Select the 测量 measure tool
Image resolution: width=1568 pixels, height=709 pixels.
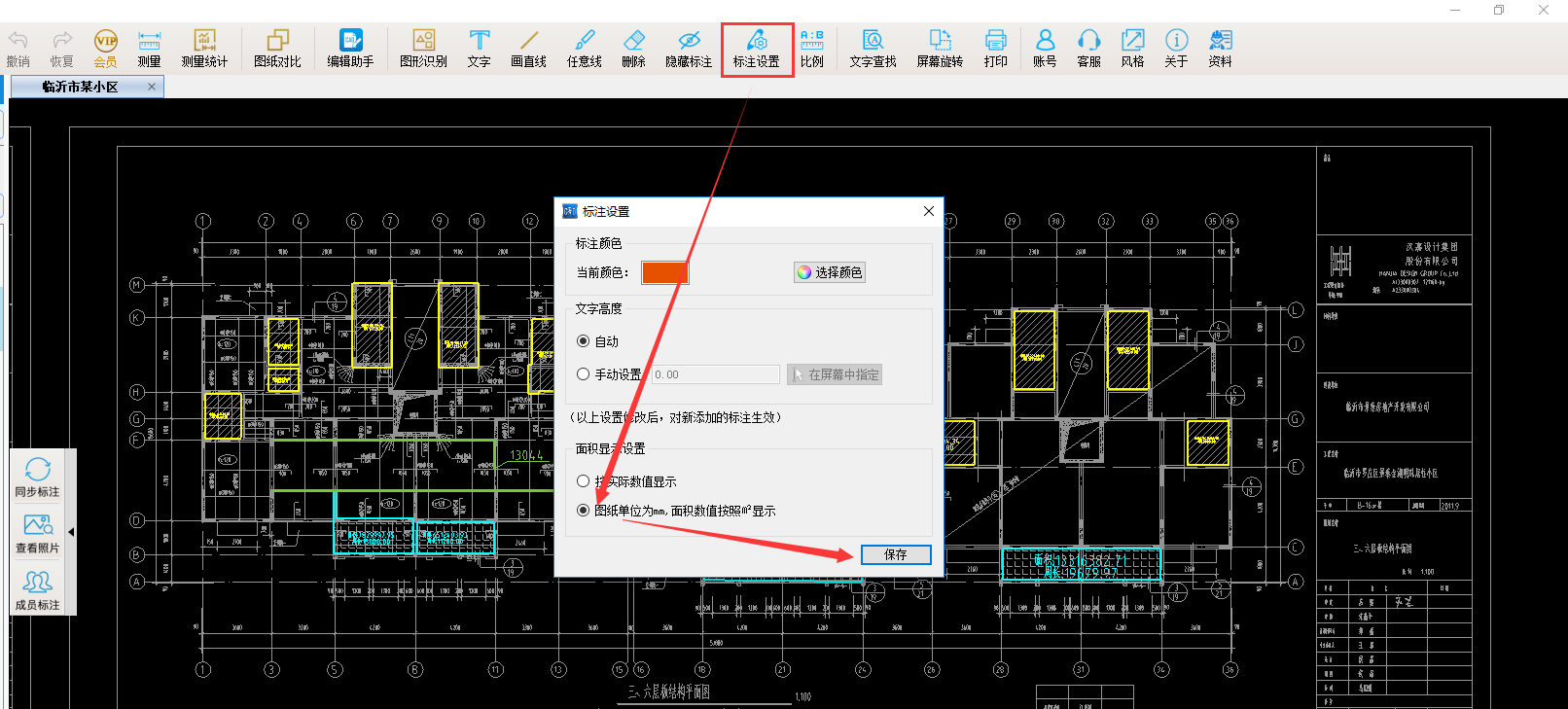pyautogui.click(x=149, y=48)
